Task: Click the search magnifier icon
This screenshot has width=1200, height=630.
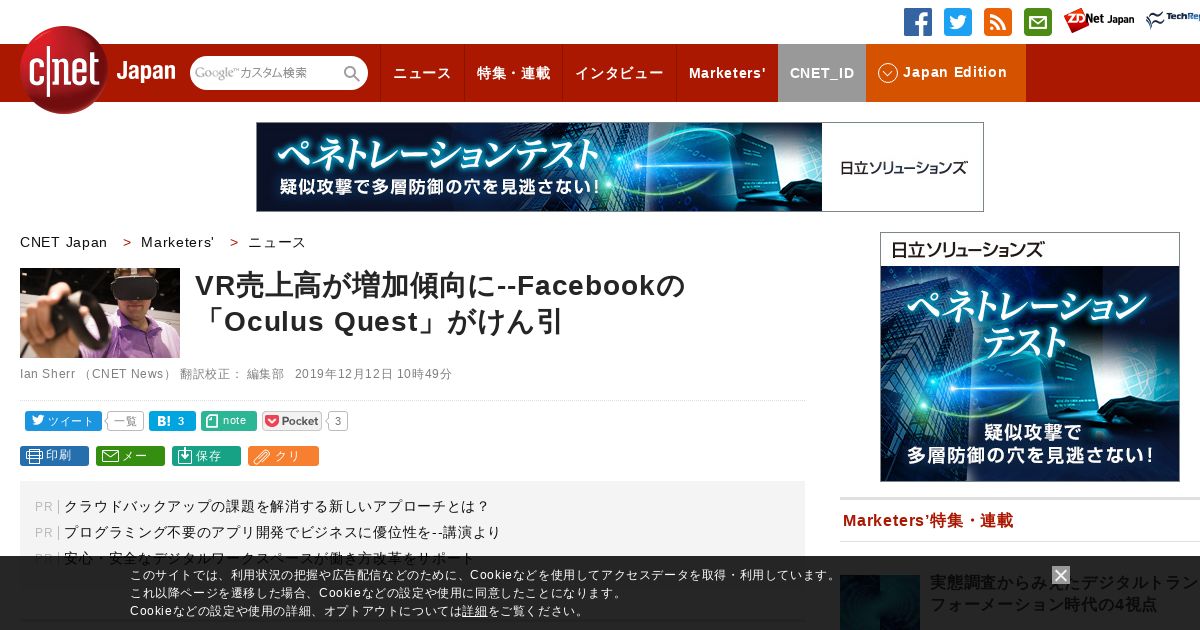Action: pos(352,73)
